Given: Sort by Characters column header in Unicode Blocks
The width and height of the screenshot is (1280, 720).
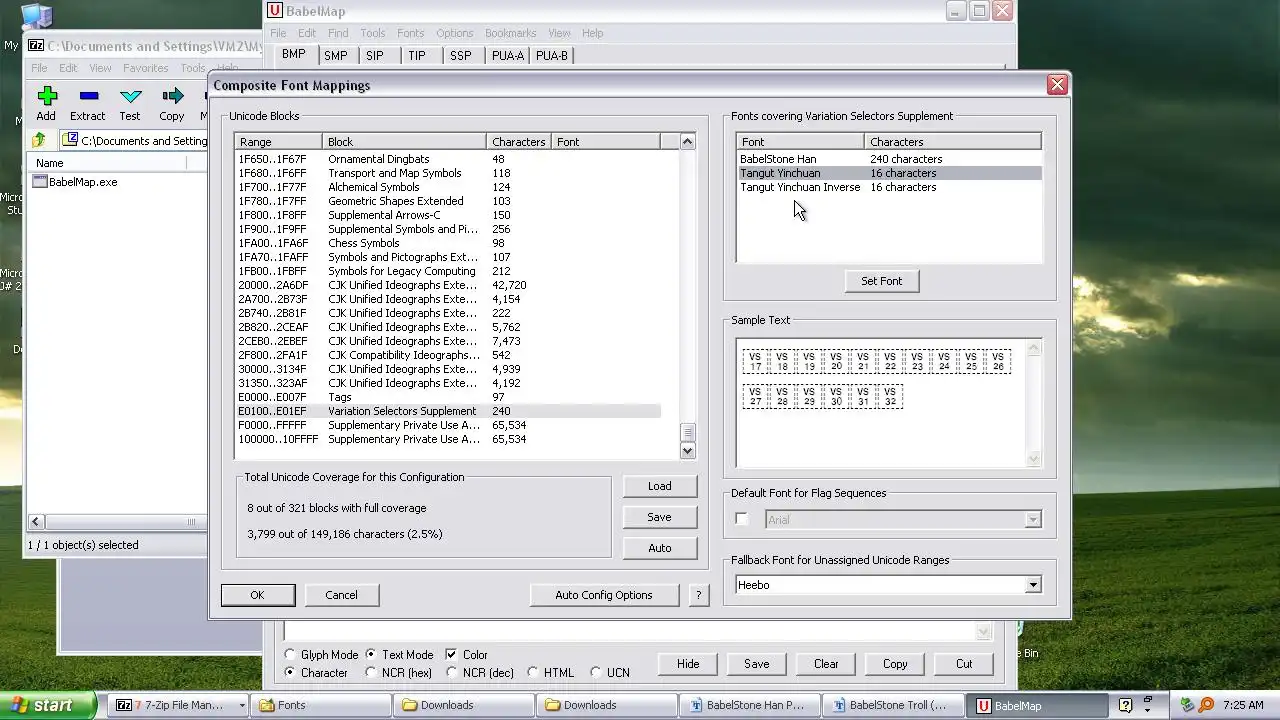Looking at the screenshot, I should [518, 142].
